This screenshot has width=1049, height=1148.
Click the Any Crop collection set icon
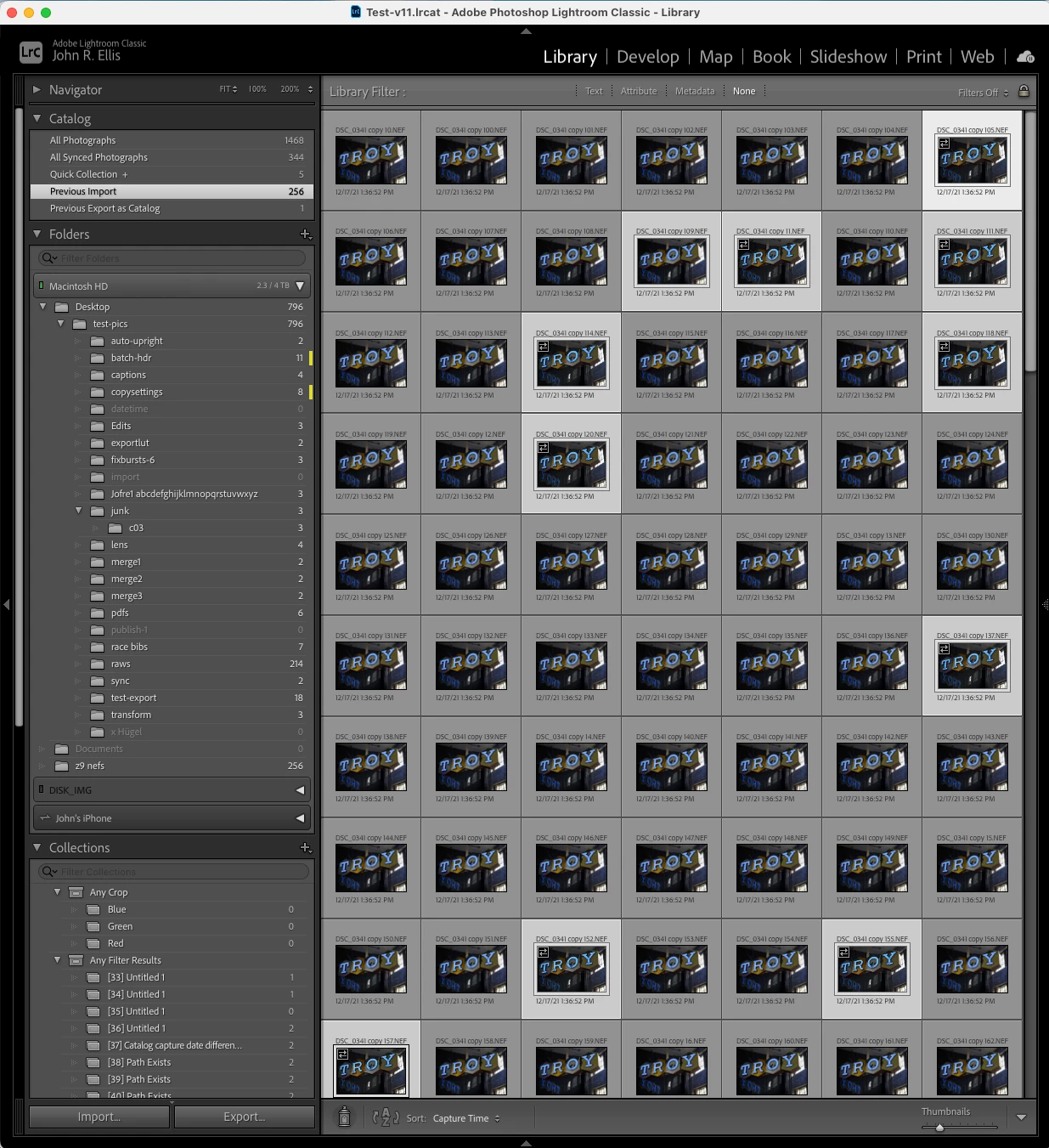76,892
